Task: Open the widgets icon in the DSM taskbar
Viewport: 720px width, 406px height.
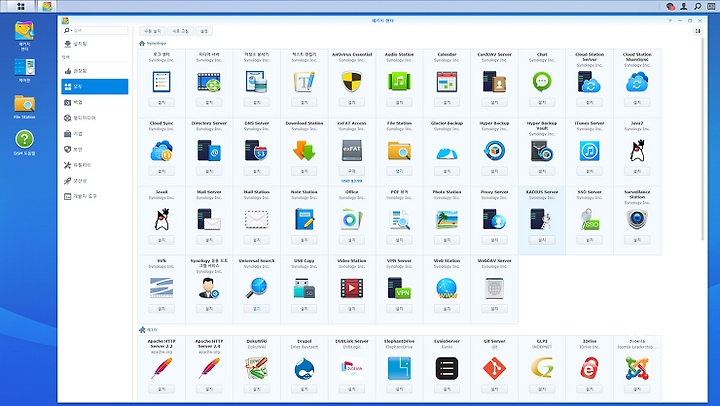Action: (711, 6)
